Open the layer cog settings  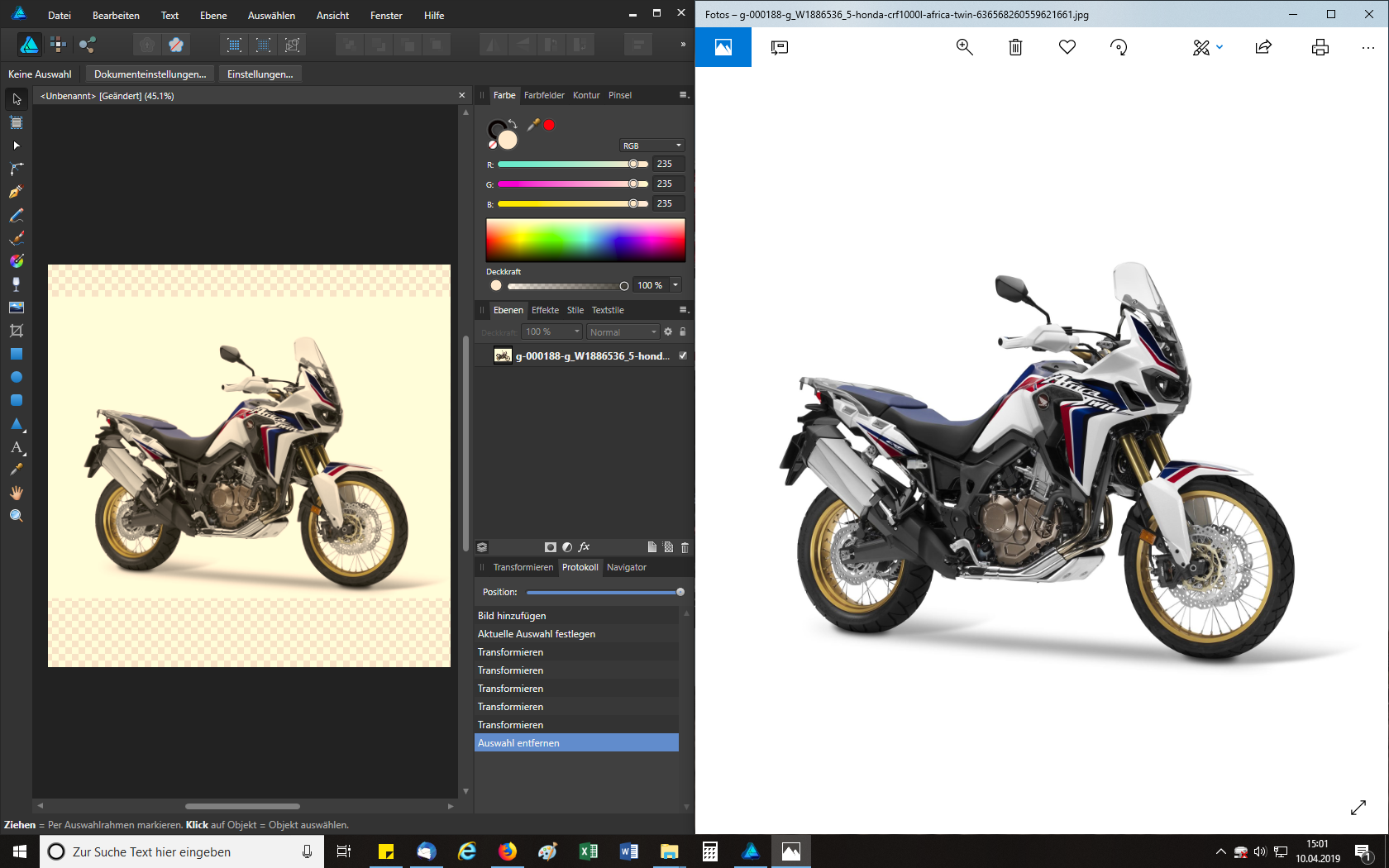click(668, 331)
